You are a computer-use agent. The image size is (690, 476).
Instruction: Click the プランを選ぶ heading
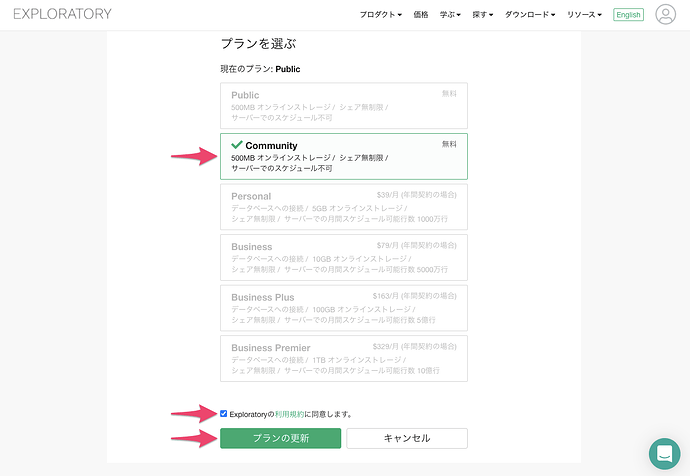click(x=258, y=44)
